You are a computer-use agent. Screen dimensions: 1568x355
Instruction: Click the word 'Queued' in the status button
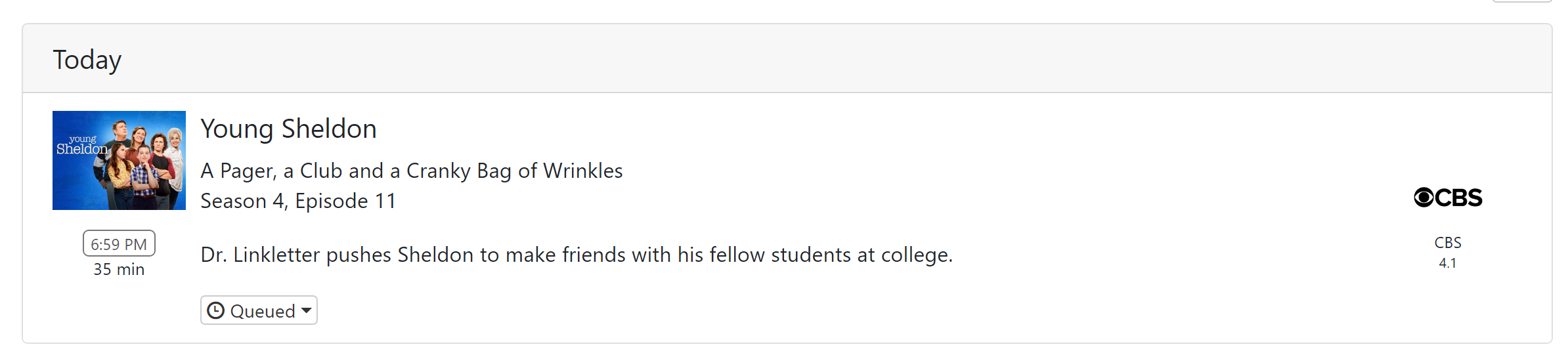(263, 311)
